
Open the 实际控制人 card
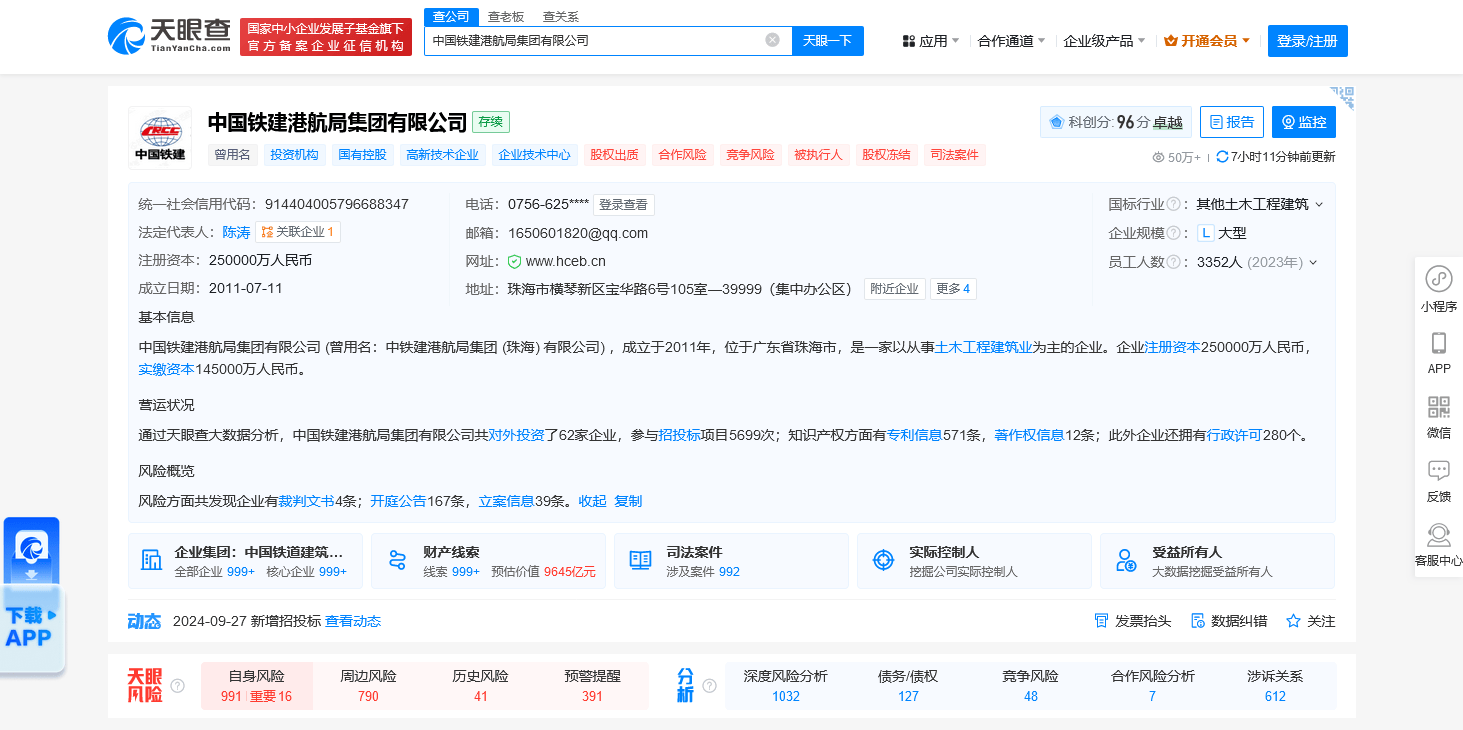pos(974,561)
